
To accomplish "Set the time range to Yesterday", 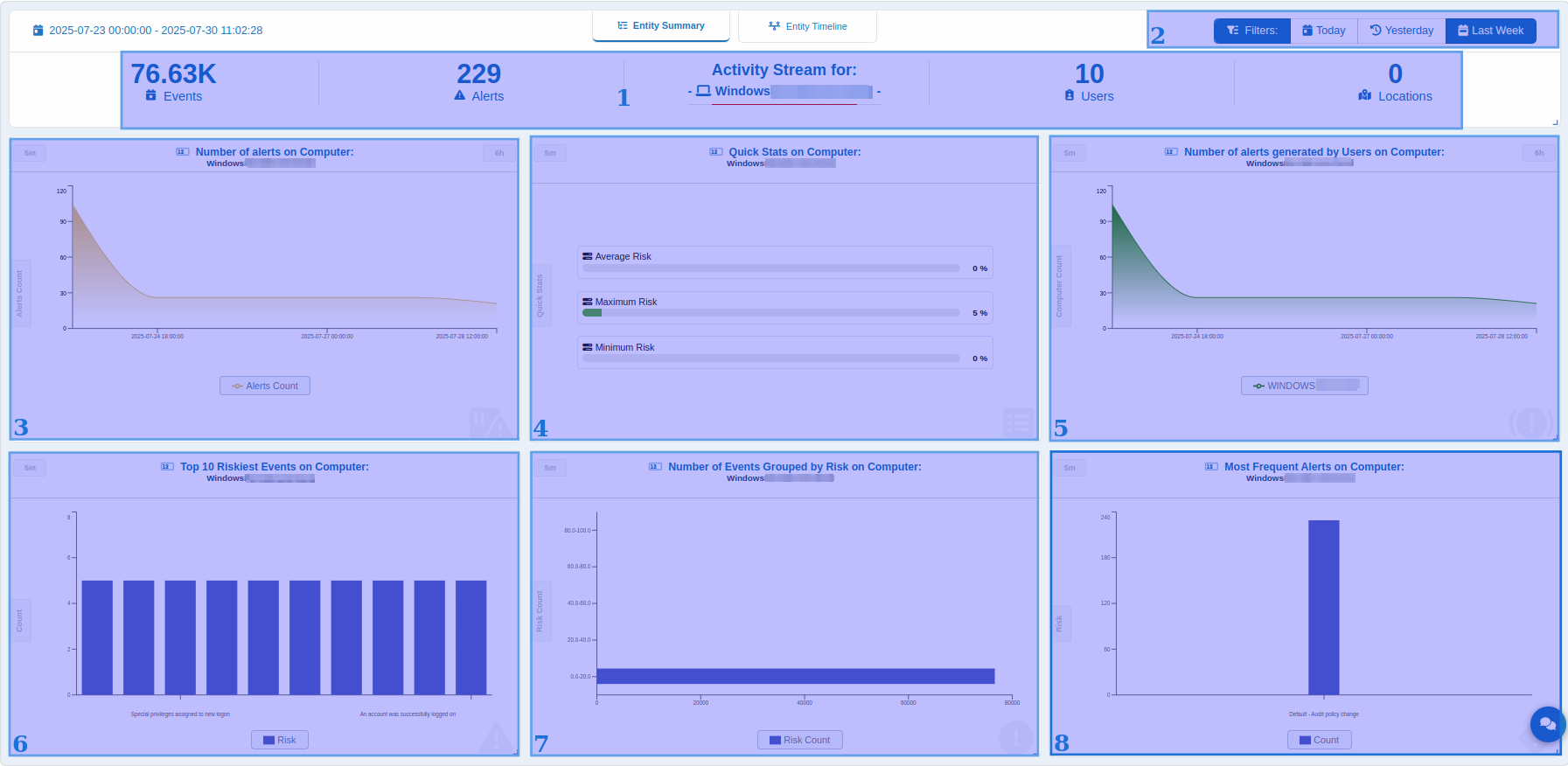I will (1401, 31).
